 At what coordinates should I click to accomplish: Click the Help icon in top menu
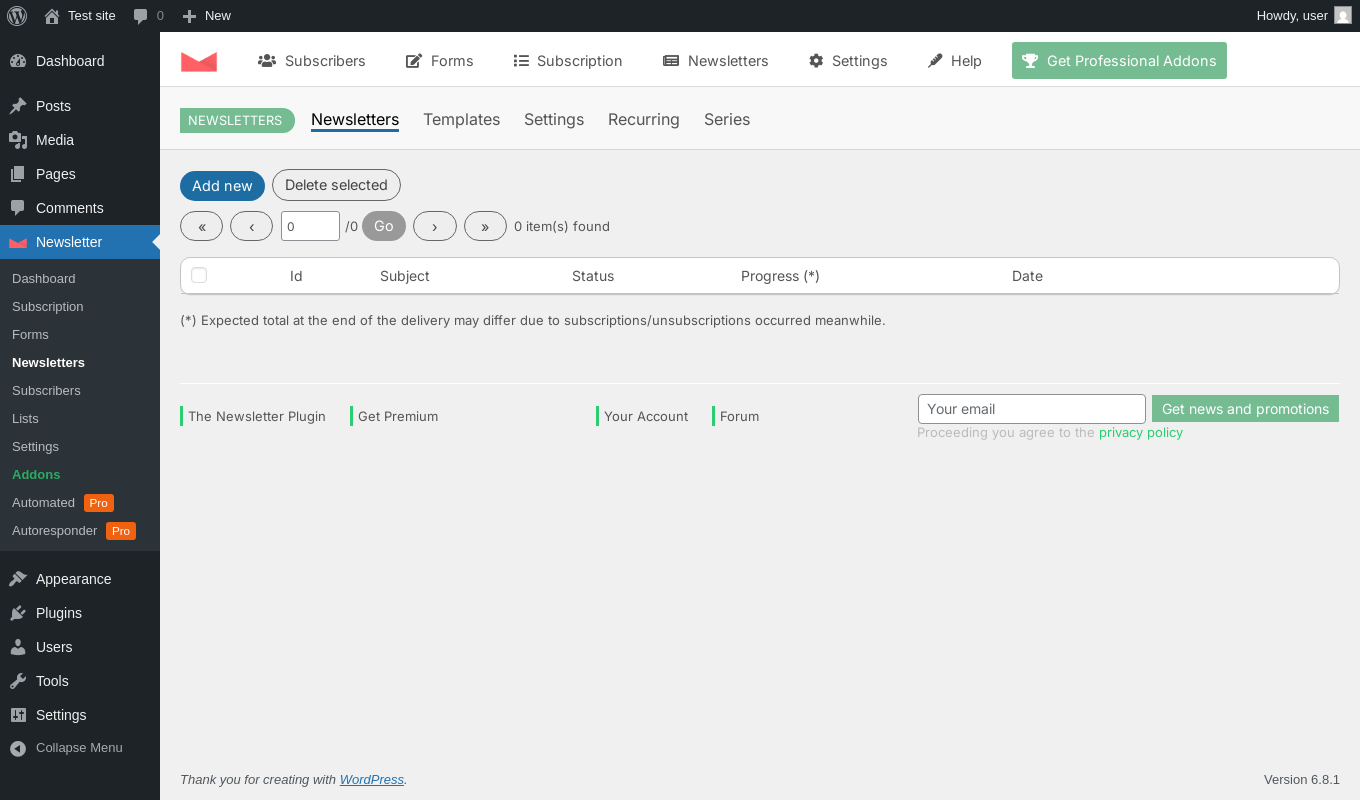[x=935, y=61]
